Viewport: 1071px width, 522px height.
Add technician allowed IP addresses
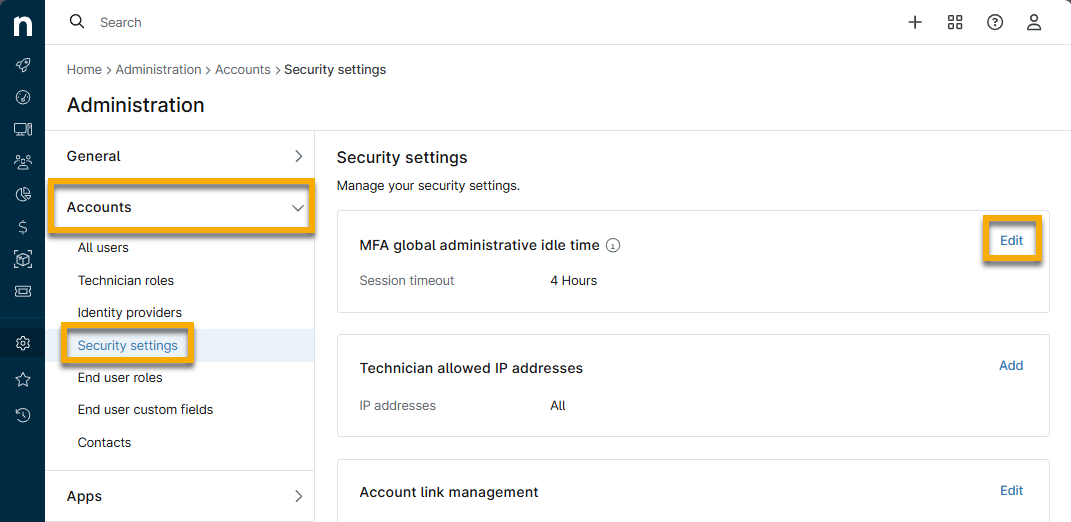[1011, 365]
